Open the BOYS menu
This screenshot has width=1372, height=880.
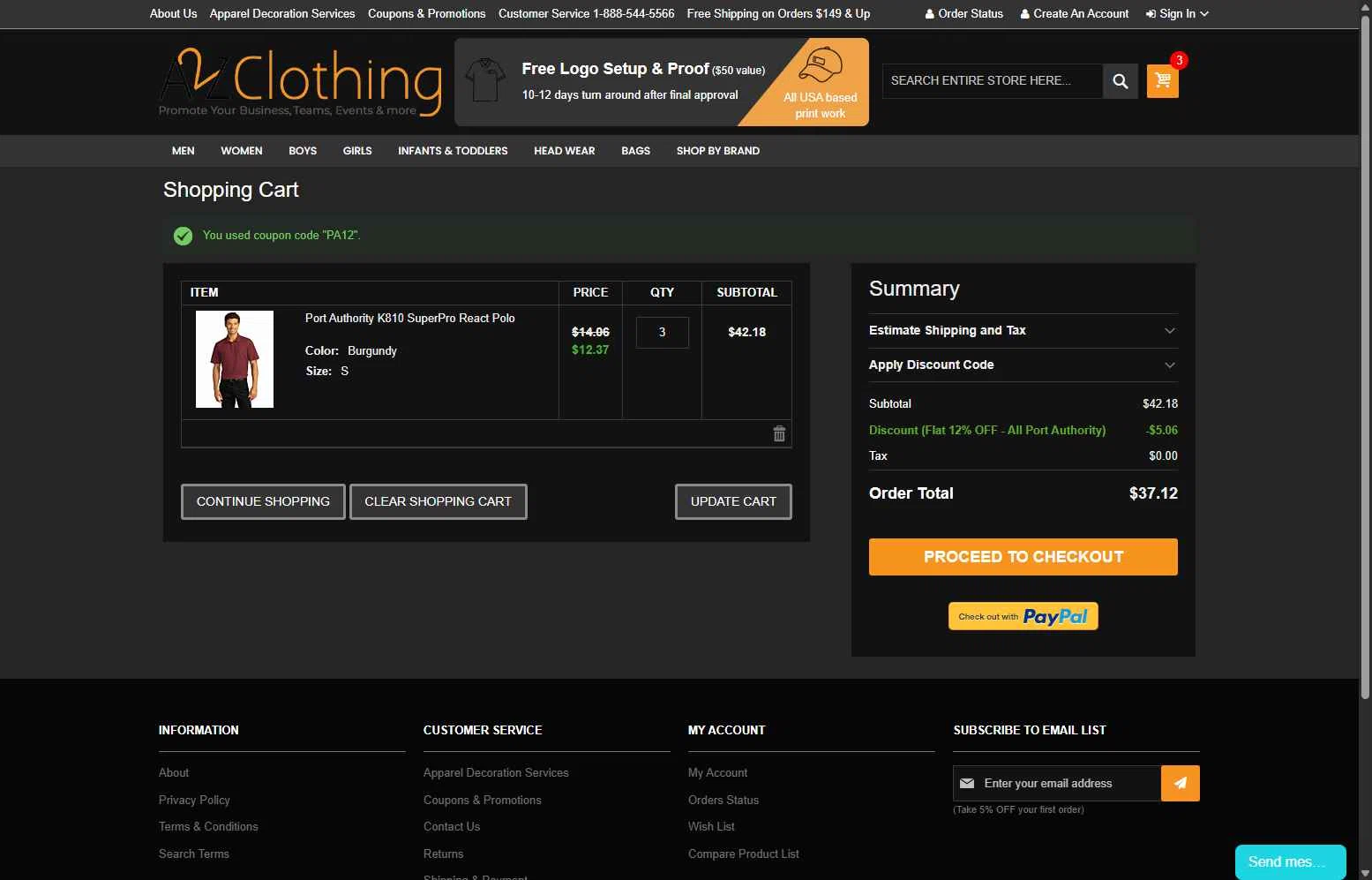[303, 151]
